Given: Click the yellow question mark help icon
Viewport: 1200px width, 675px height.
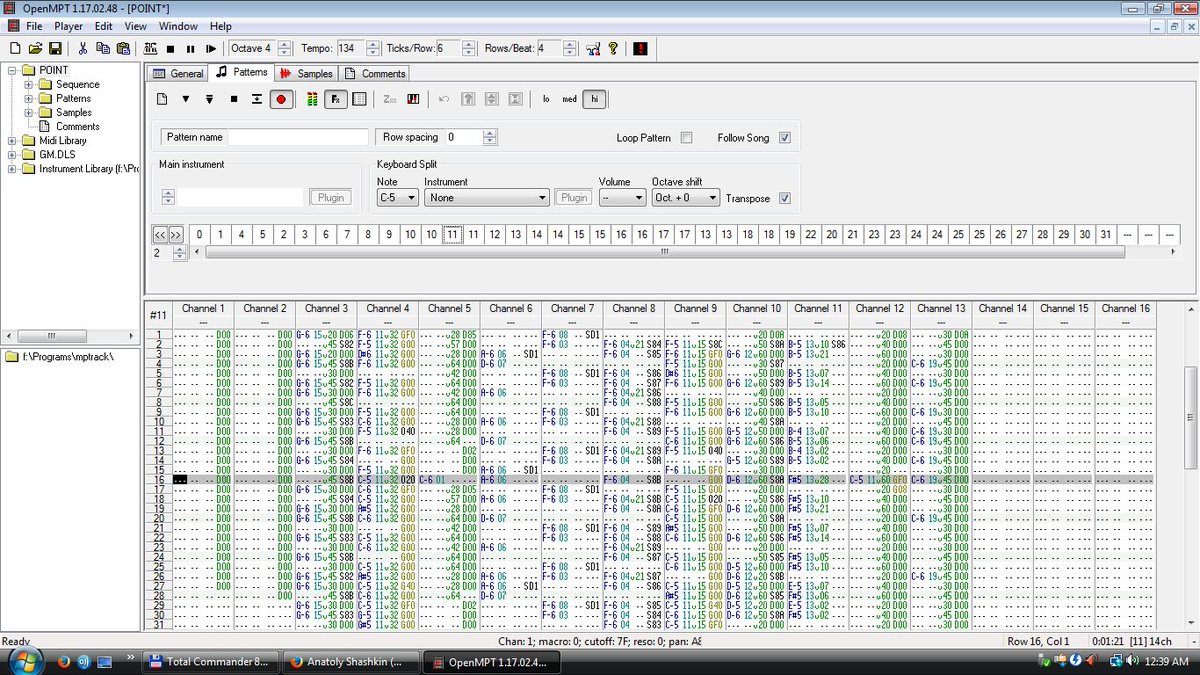Looking at the screenshot, I should [x=613, y=48].
